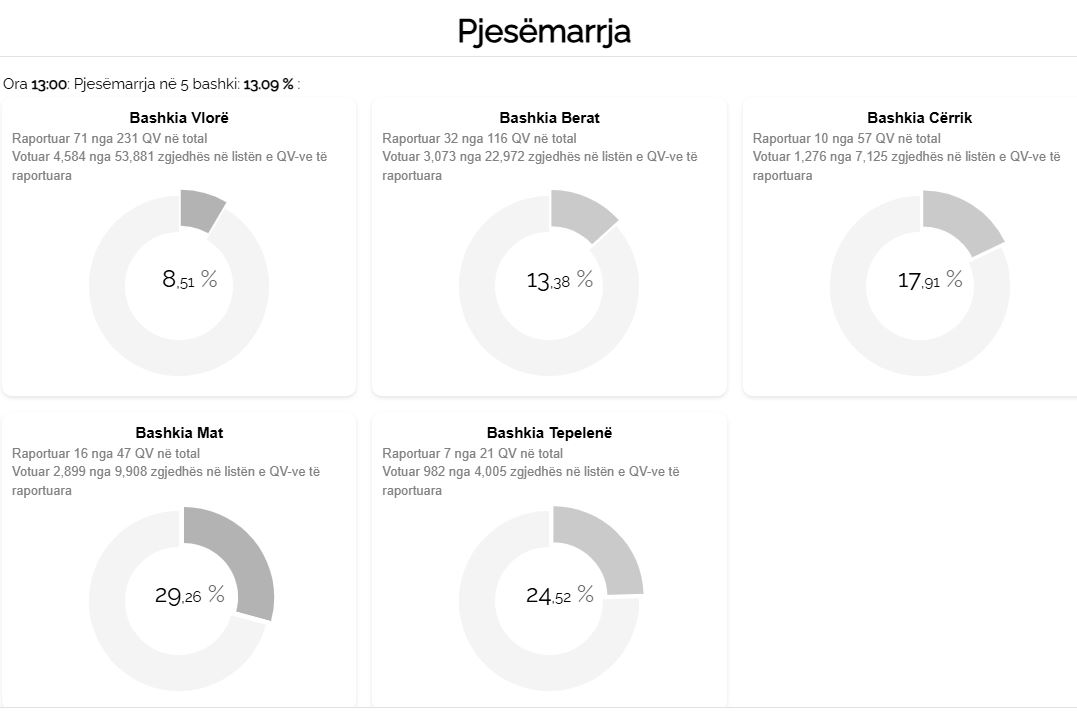Open the Bashkia Berat card title
The image size is (1077, 723).
pyautogui.click(x=549, y=118)
